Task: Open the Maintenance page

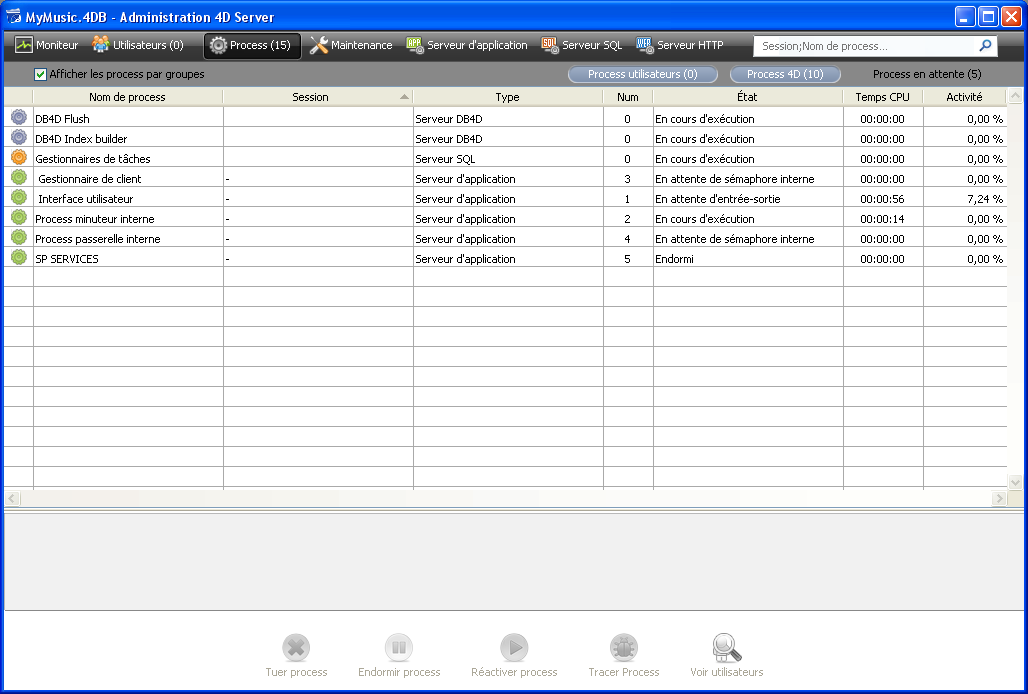Action: click(351, 45)
